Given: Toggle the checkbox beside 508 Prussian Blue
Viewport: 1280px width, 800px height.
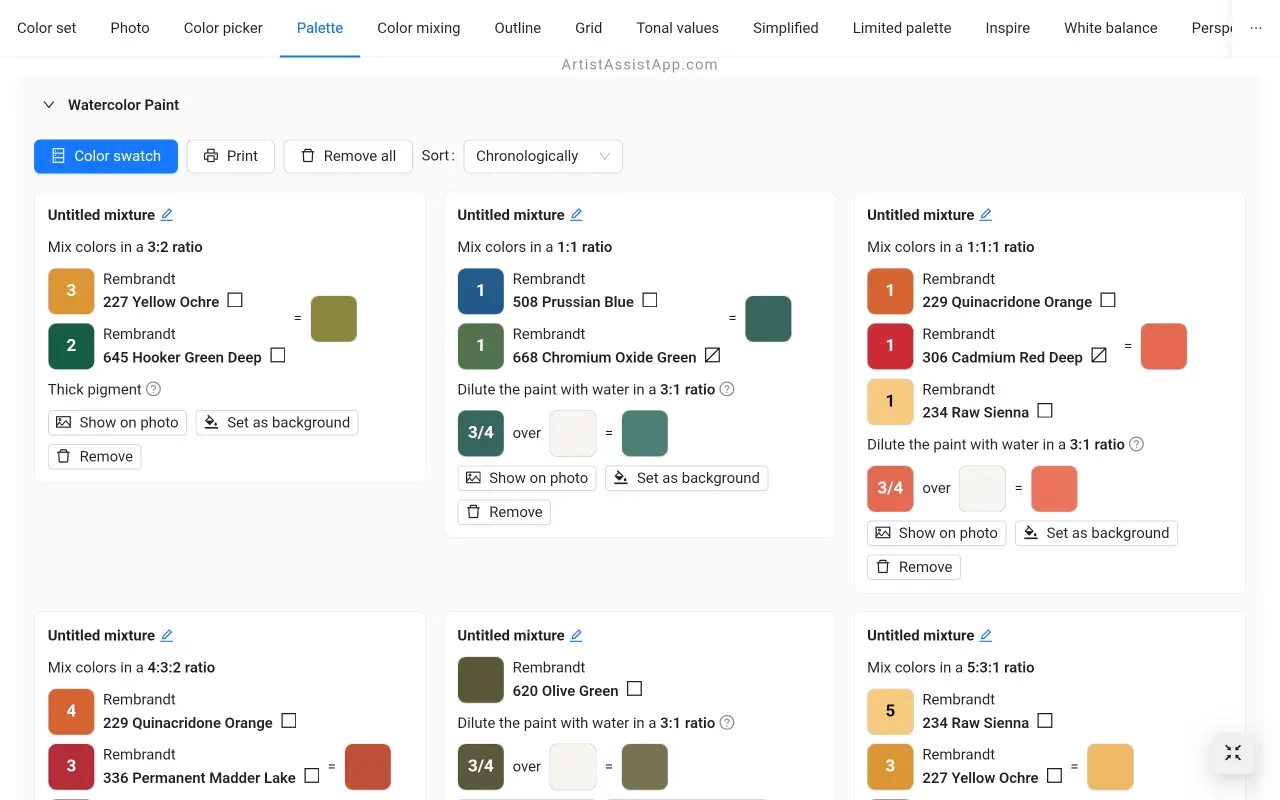Looking at the screenshot, I should [650, 300].
